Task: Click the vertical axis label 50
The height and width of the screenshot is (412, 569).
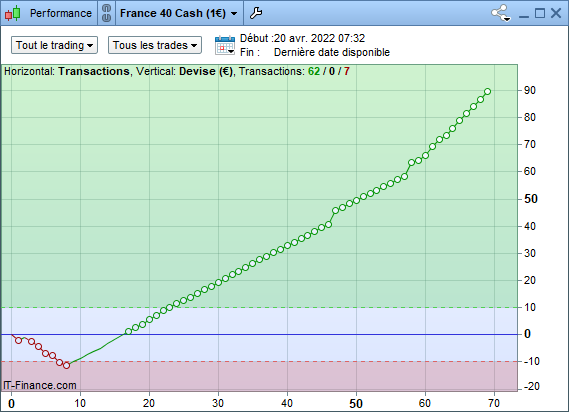Action: tap(531, 199)
